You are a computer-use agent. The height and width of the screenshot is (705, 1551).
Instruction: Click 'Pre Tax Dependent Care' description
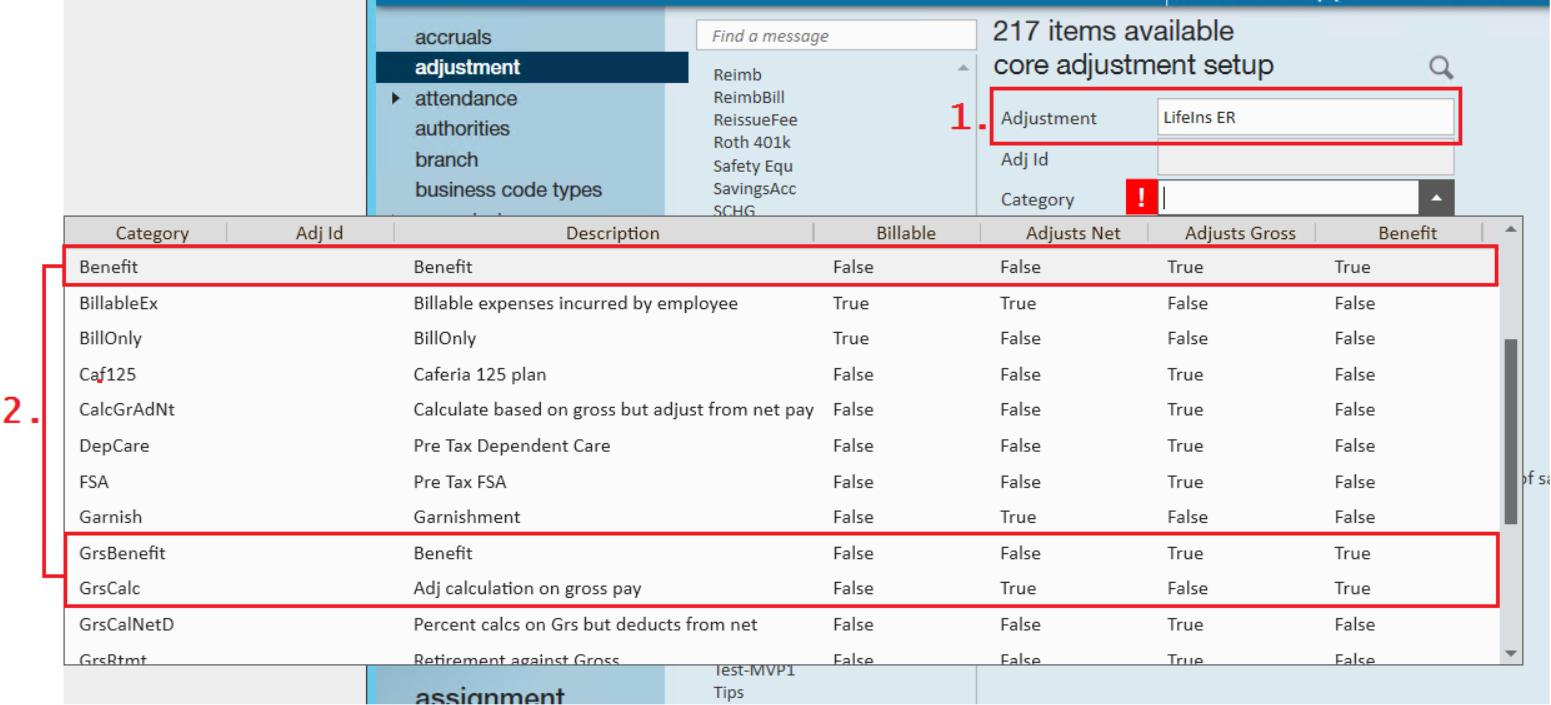511,445
